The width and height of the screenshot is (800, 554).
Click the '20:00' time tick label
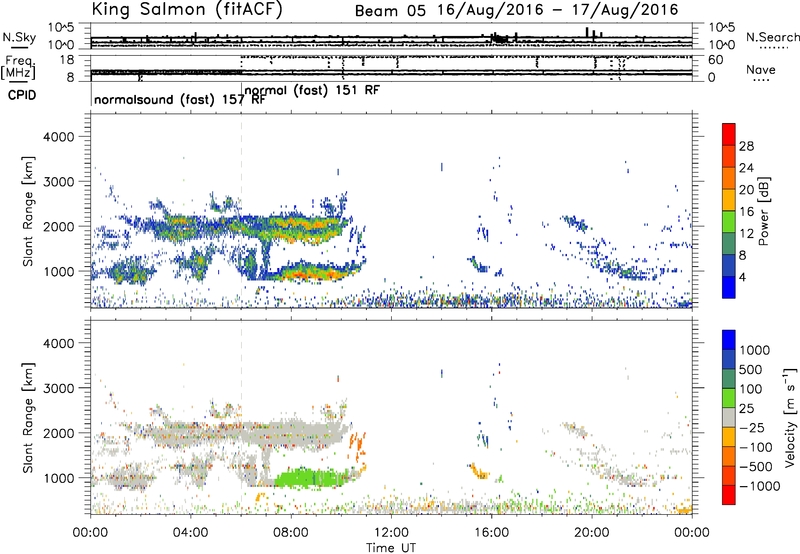click(592, 533)
